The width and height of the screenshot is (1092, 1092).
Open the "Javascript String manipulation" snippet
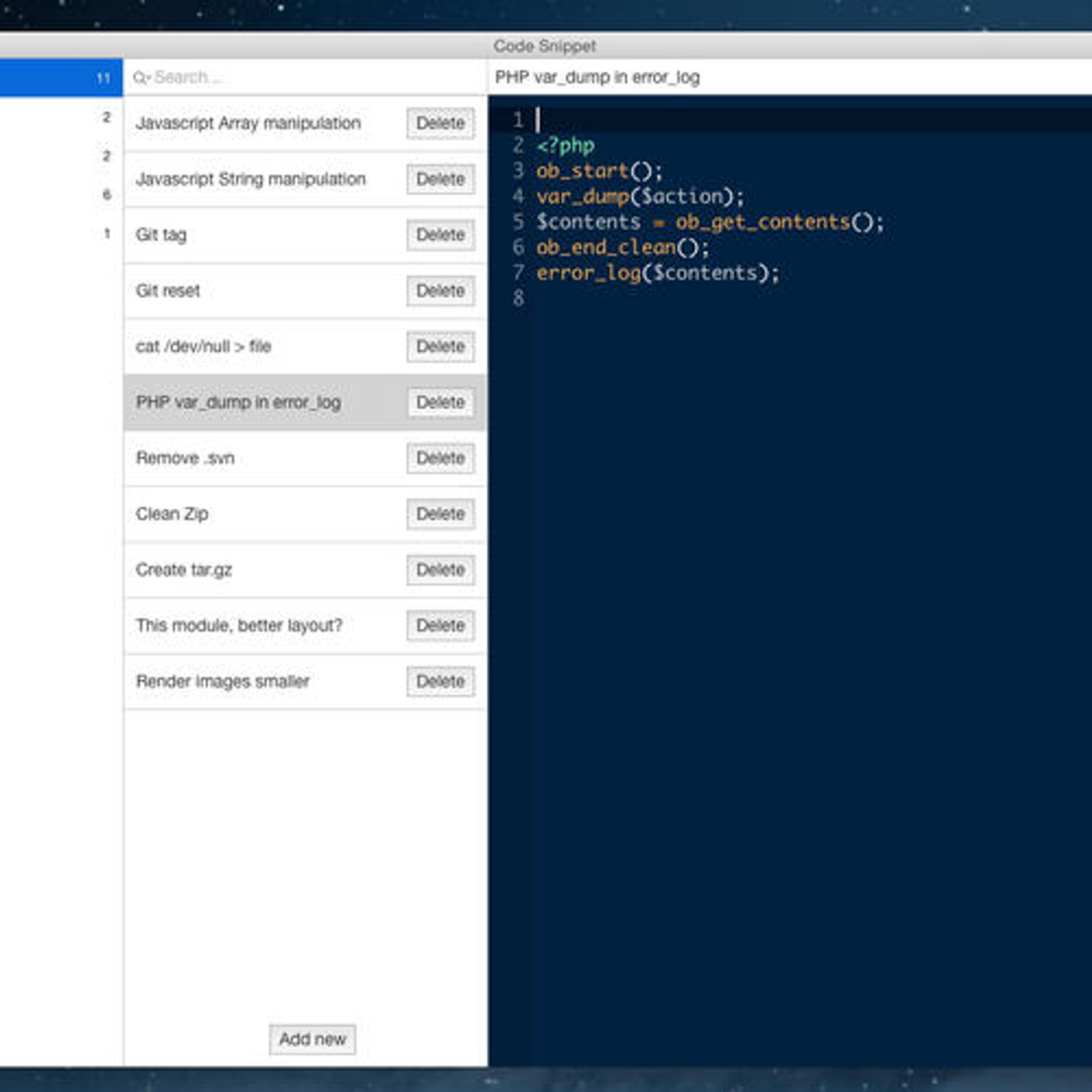(x=251, y=179)
